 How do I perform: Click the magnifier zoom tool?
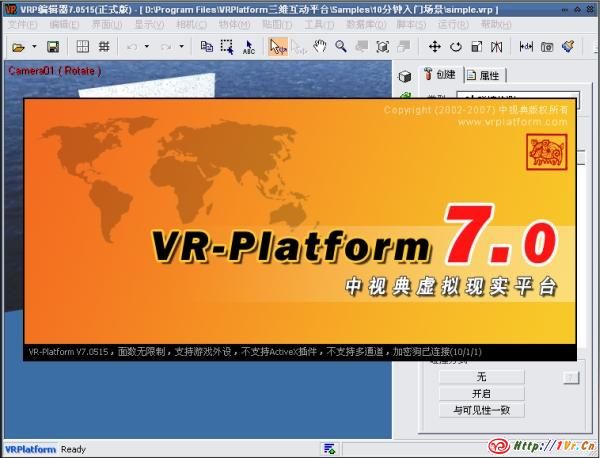tap(341, 46)
